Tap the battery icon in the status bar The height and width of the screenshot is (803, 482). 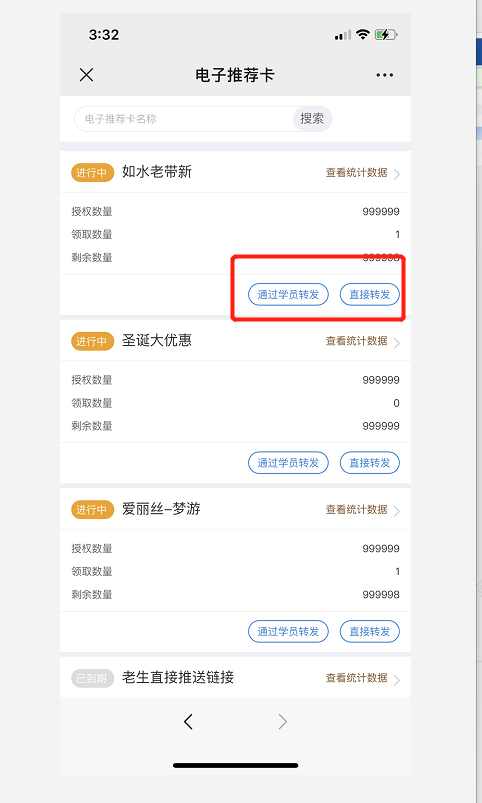pyautogui.click(x=387, y=35)
